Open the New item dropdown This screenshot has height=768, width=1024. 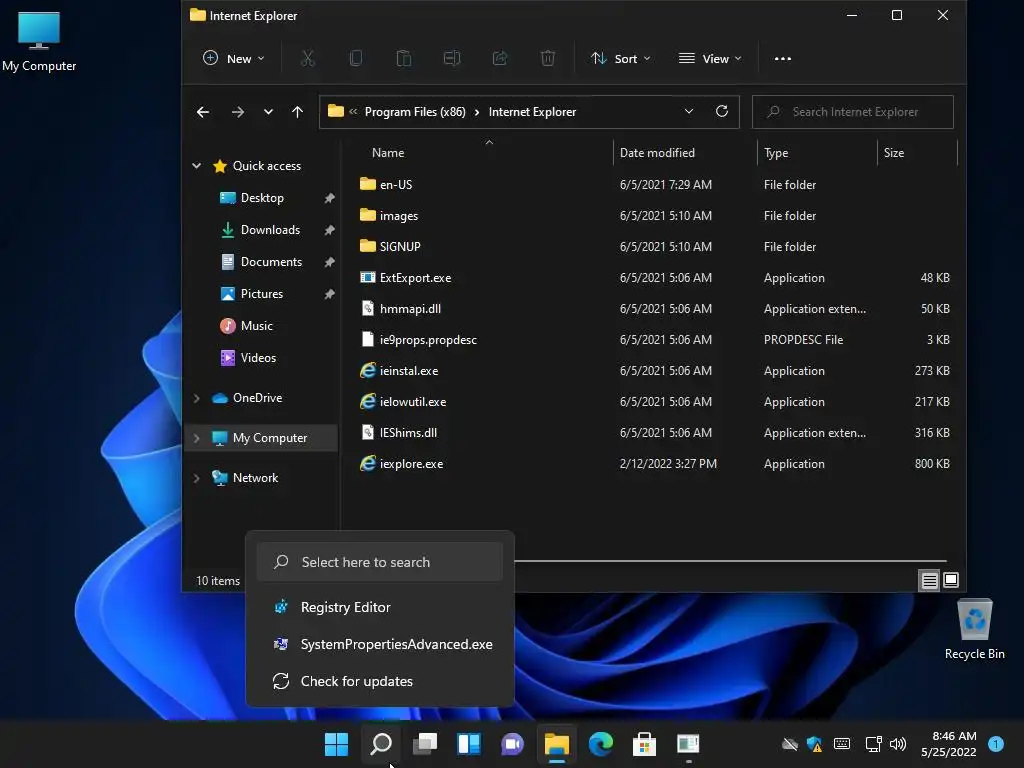[x=234, y=59]
